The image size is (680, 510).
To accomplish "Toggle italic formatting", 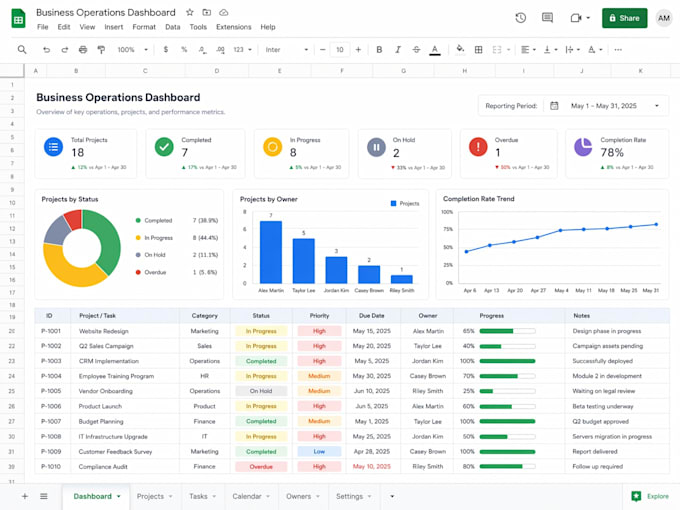I will point(398,49).
